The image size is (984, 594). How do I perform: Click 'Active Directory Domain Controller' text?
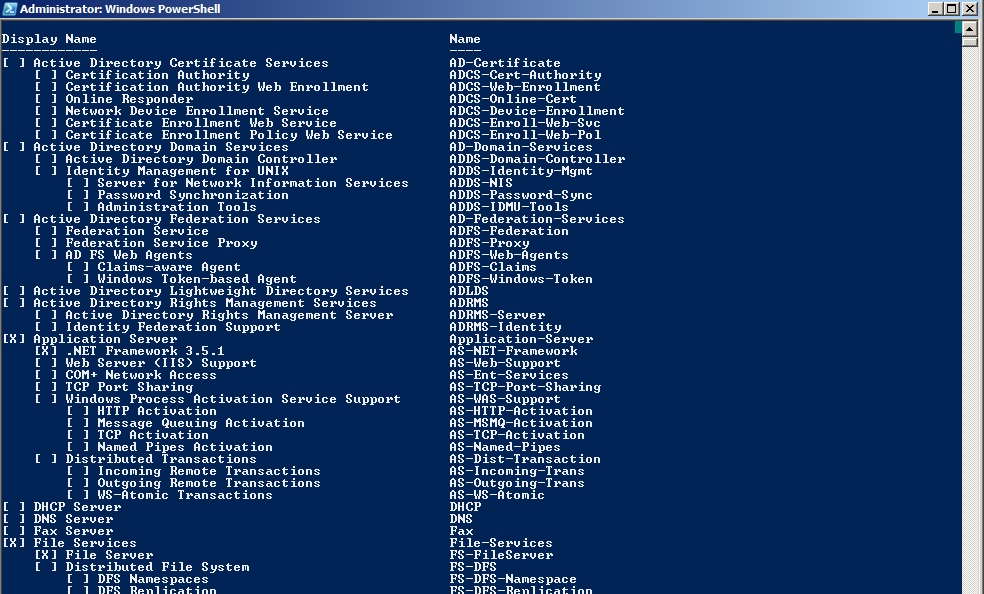pos(201,159)
